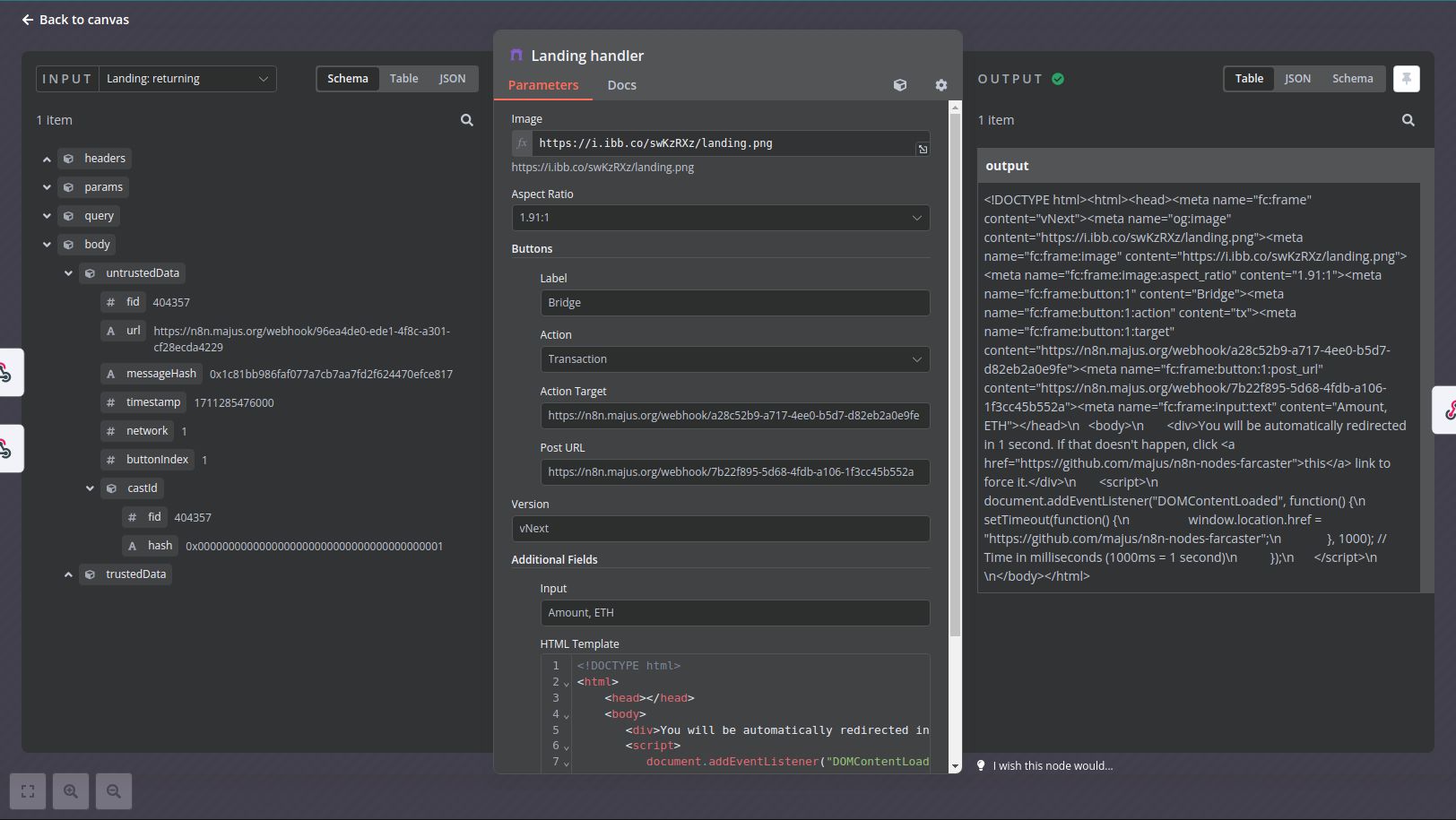The width and height of the screenshot is (1456, 820).
Task: Zoom out on the canvas
Action: [x=114, y=791]
